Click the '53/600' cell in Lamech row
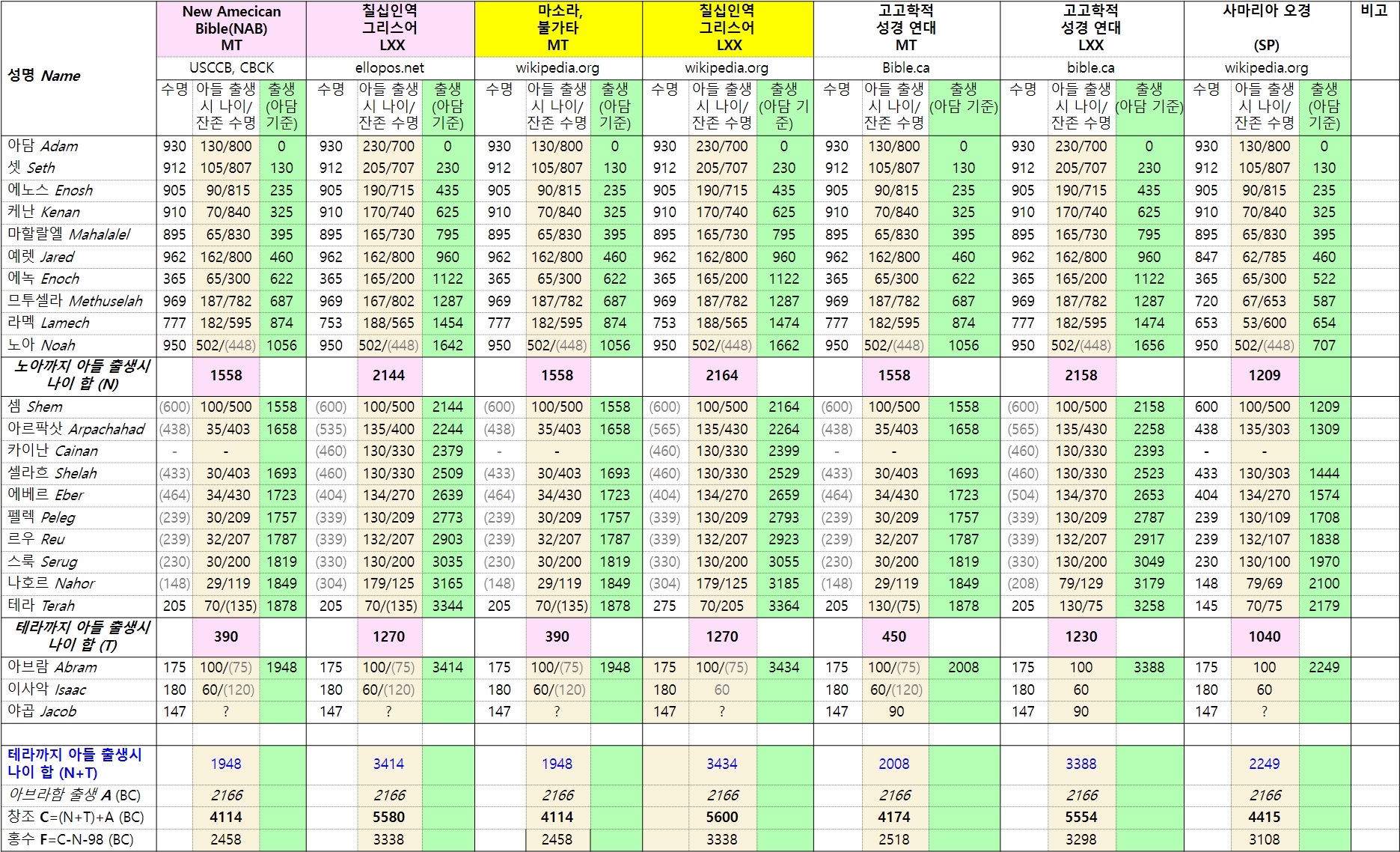Screen dimensions: 1400x852 coord(1265,323)
